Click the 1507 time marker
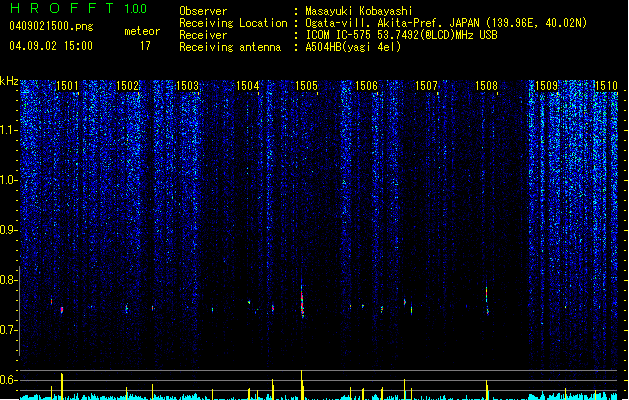 (426, 86)
